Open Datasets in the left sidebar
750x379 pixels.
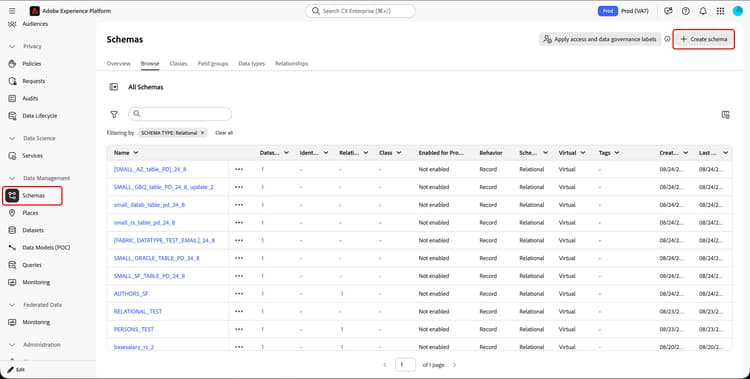point(33,230)
